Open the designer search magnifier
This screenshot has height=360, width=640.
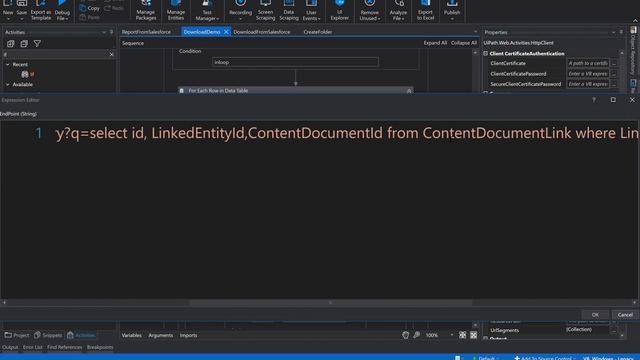(x=416, y=335)
